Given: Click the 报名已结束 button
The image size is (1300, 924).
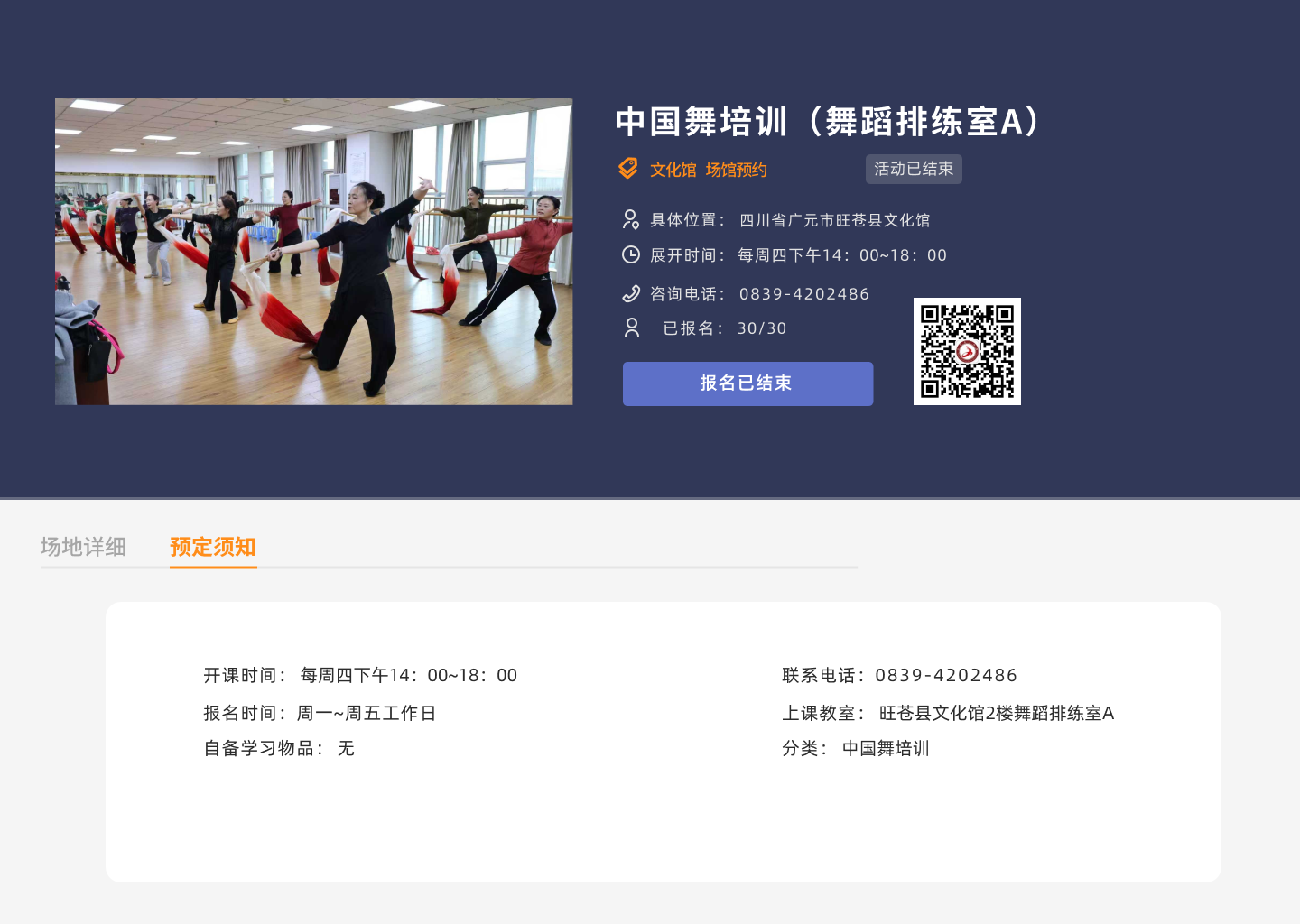Looking at the screenshot, I should click(x=747, y=383).
